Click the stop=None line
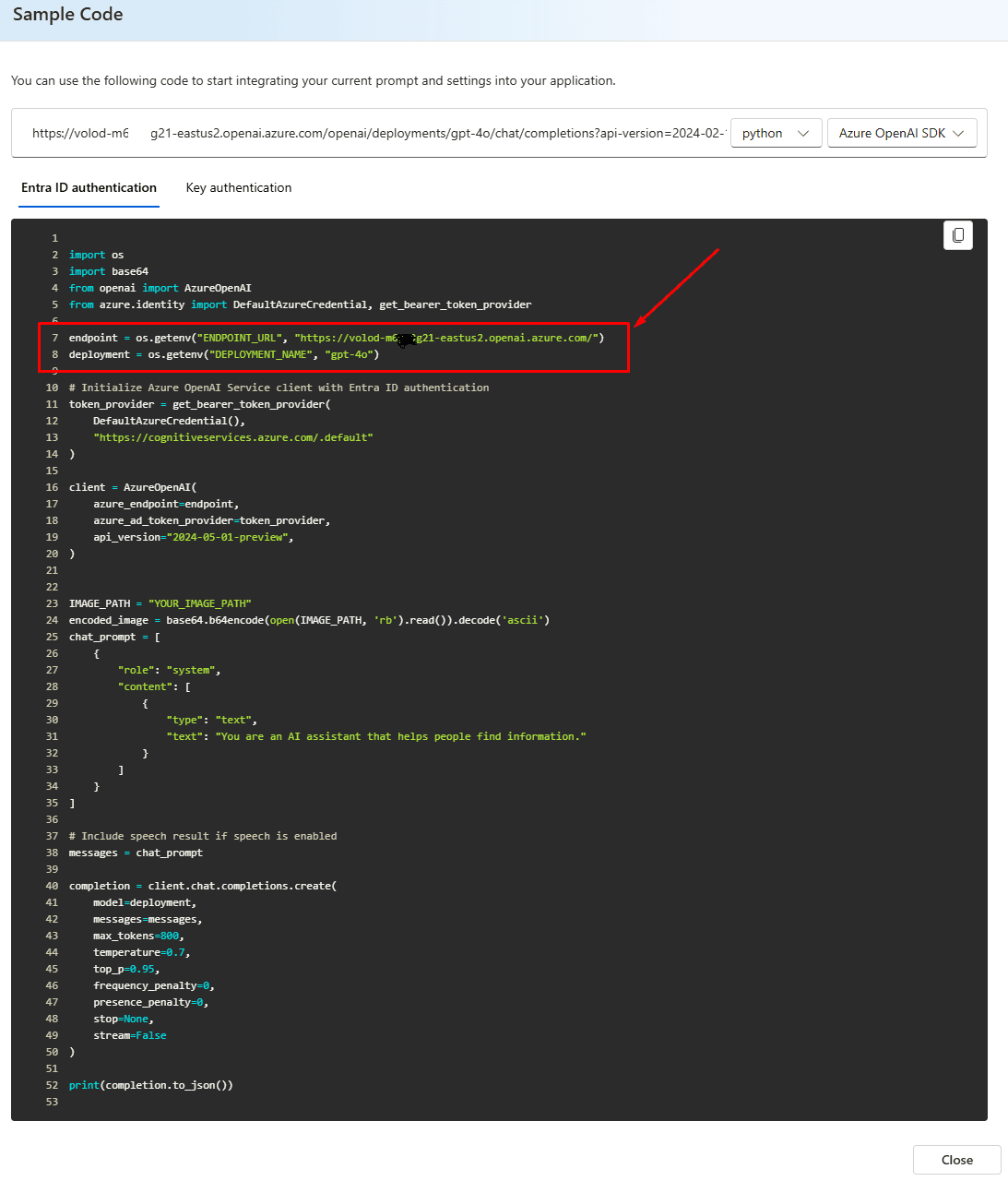This screenshot has height=1181, width=1008. click(124, 1019)
